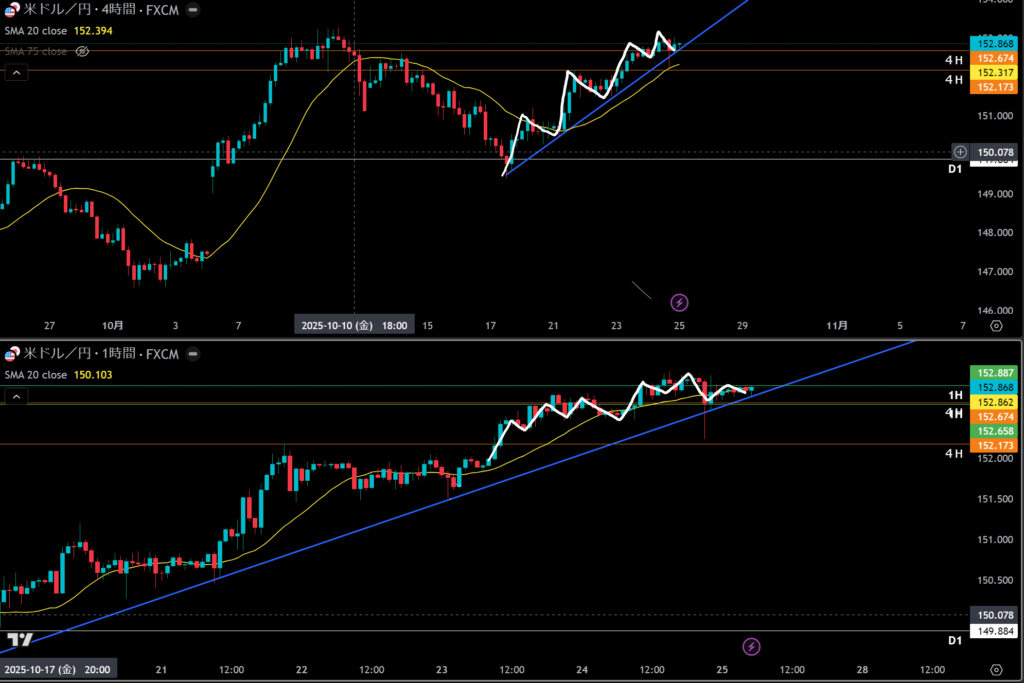The height and width of the screenshot is (683, 1024).
Task: Click the minus button beside 1時間 FXCM title
Action: [192, 354]
